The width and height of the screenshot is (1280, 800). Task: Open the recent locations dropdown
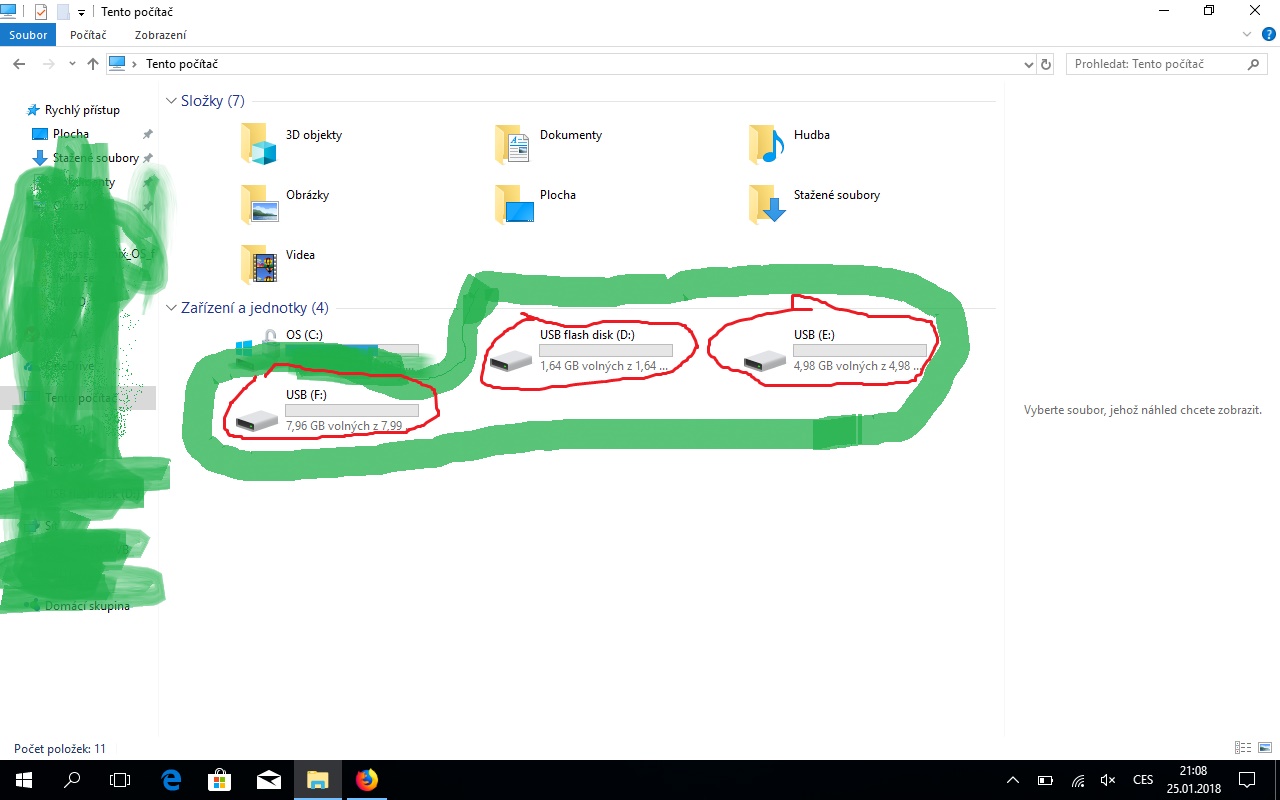(72, 64)
